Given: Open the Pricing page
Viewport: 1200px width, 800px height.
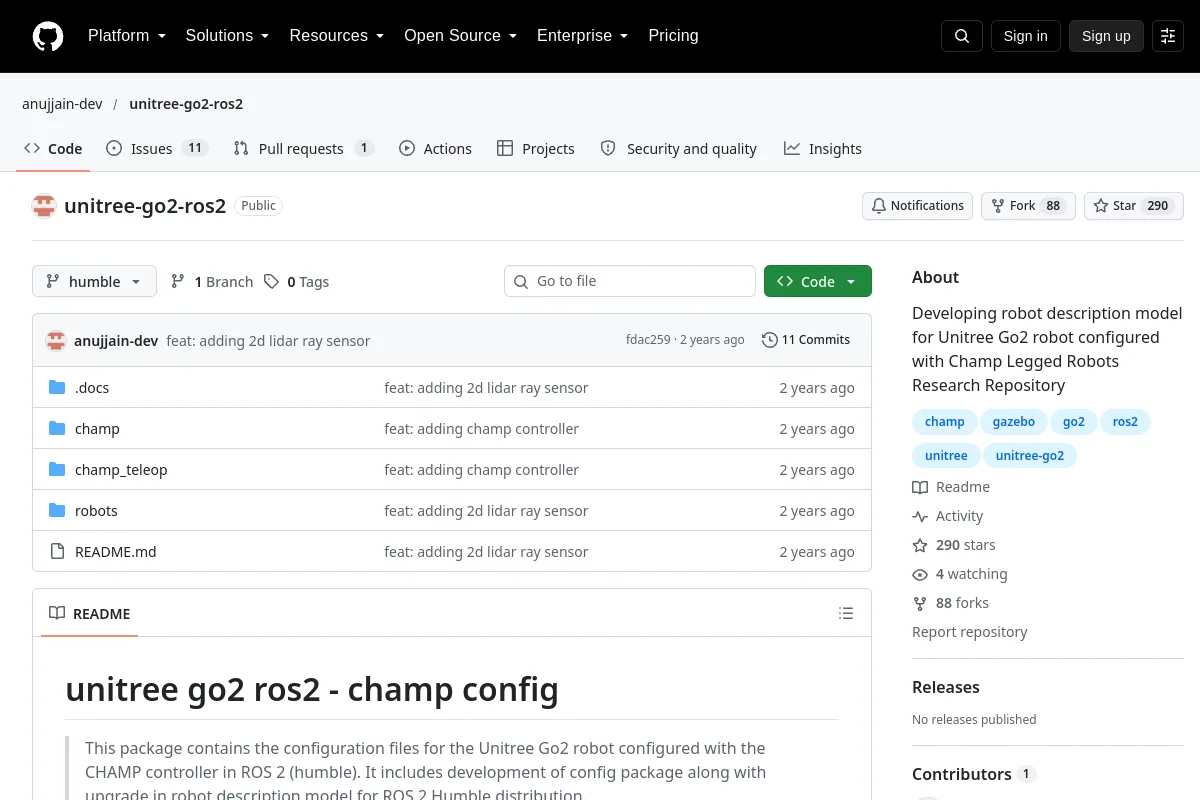Looking at the screenshot, I should [x=674, y=36].
